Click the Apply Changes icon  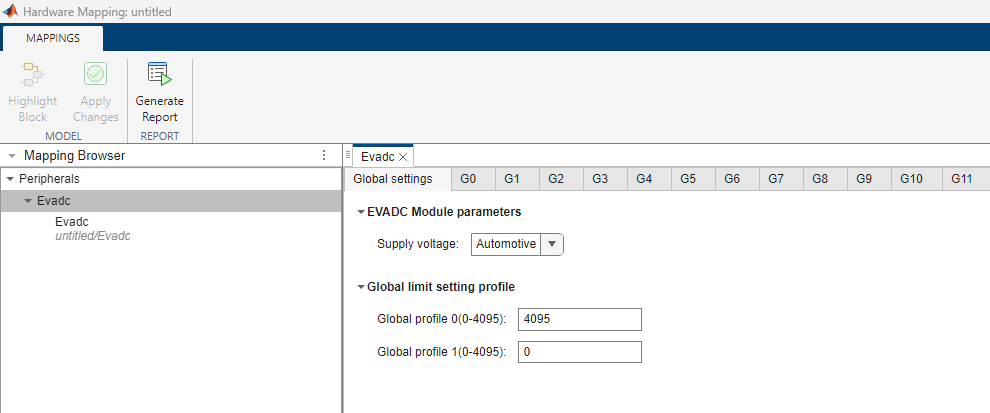pos(96,75)
